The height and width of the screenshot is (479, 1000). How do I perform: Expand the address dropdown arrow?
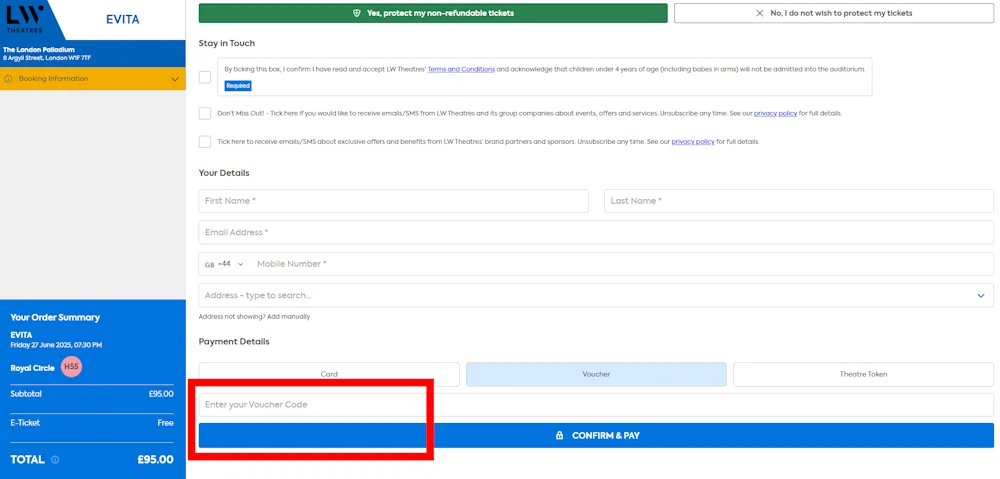click(x=981, y=296)
